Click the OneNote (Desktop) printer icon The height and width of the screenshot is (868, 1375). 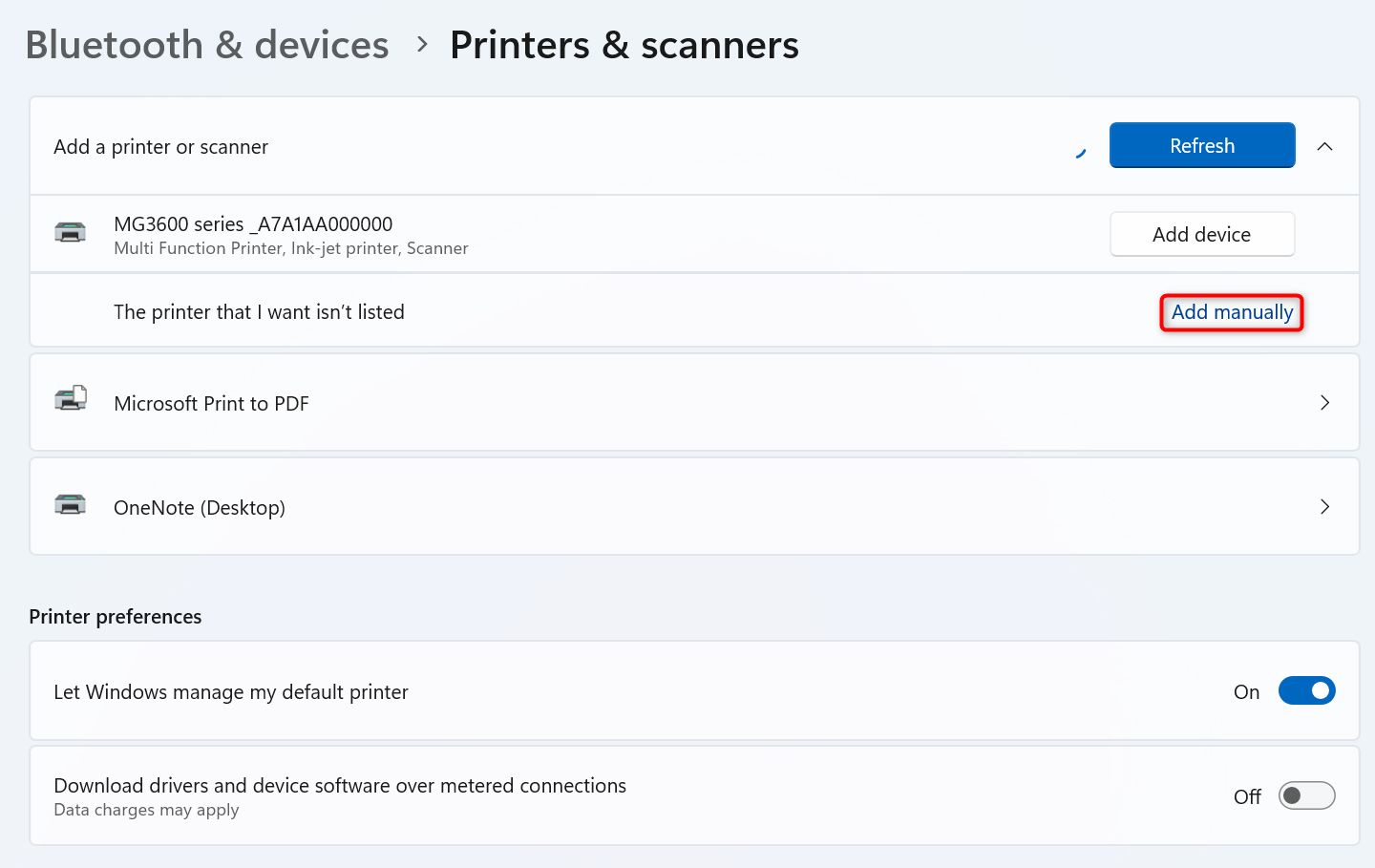[x=70, y=505]
